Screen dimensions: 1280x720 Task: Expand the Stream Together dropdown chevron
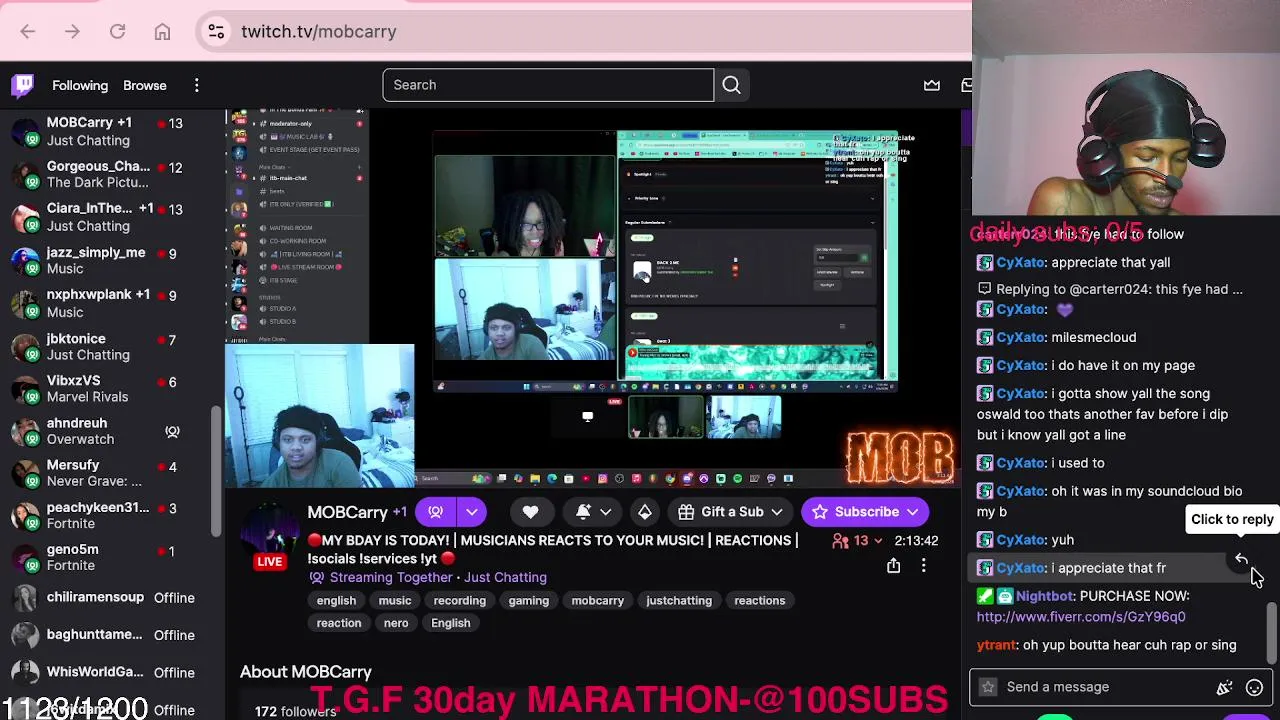(472, 512)
